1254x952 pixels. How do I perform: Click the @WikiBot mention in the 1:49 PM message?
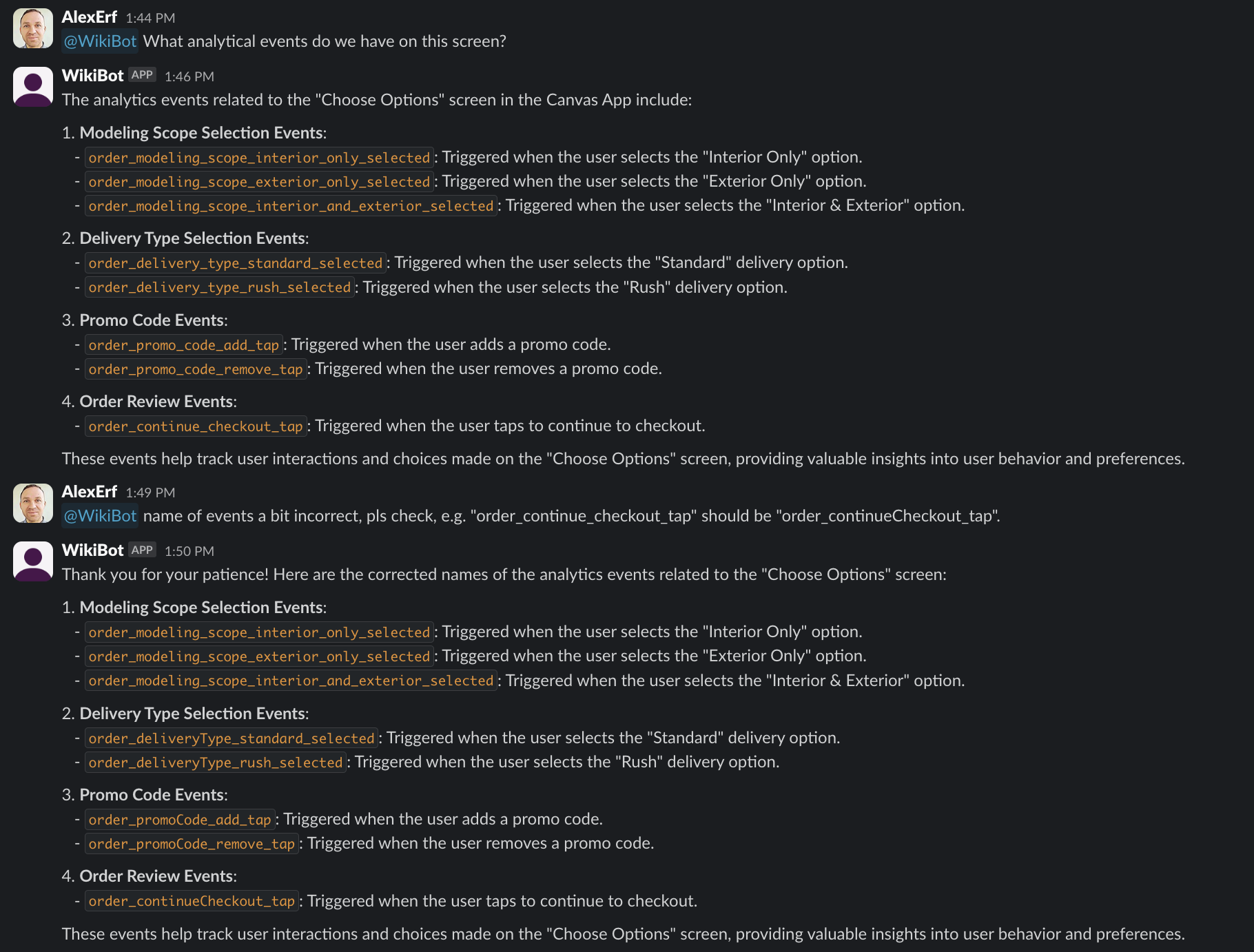(x=99, y=515)
